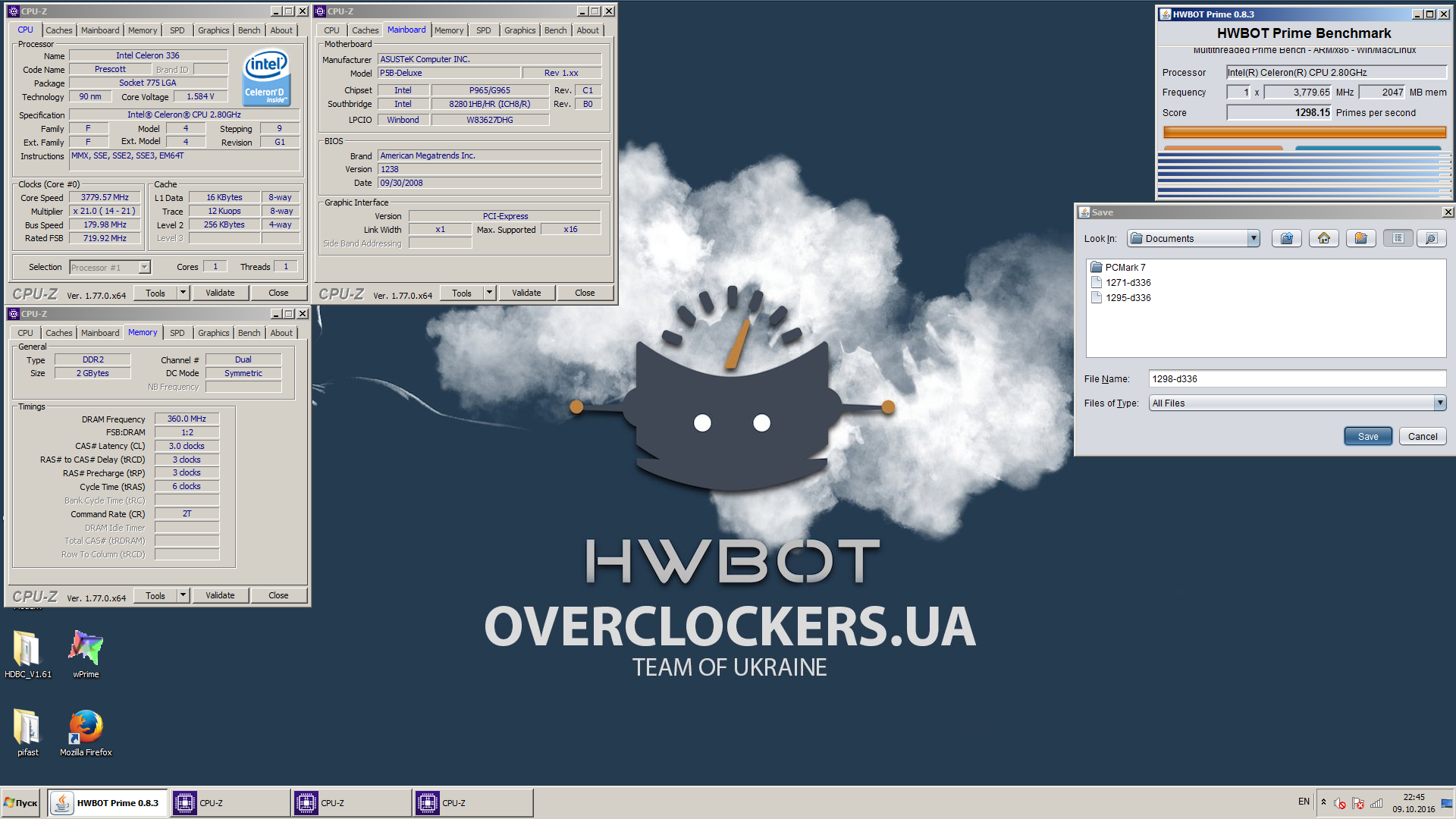
Task: Click the Show Desktop icon in tray
Action: click(x=1447, y=803)
